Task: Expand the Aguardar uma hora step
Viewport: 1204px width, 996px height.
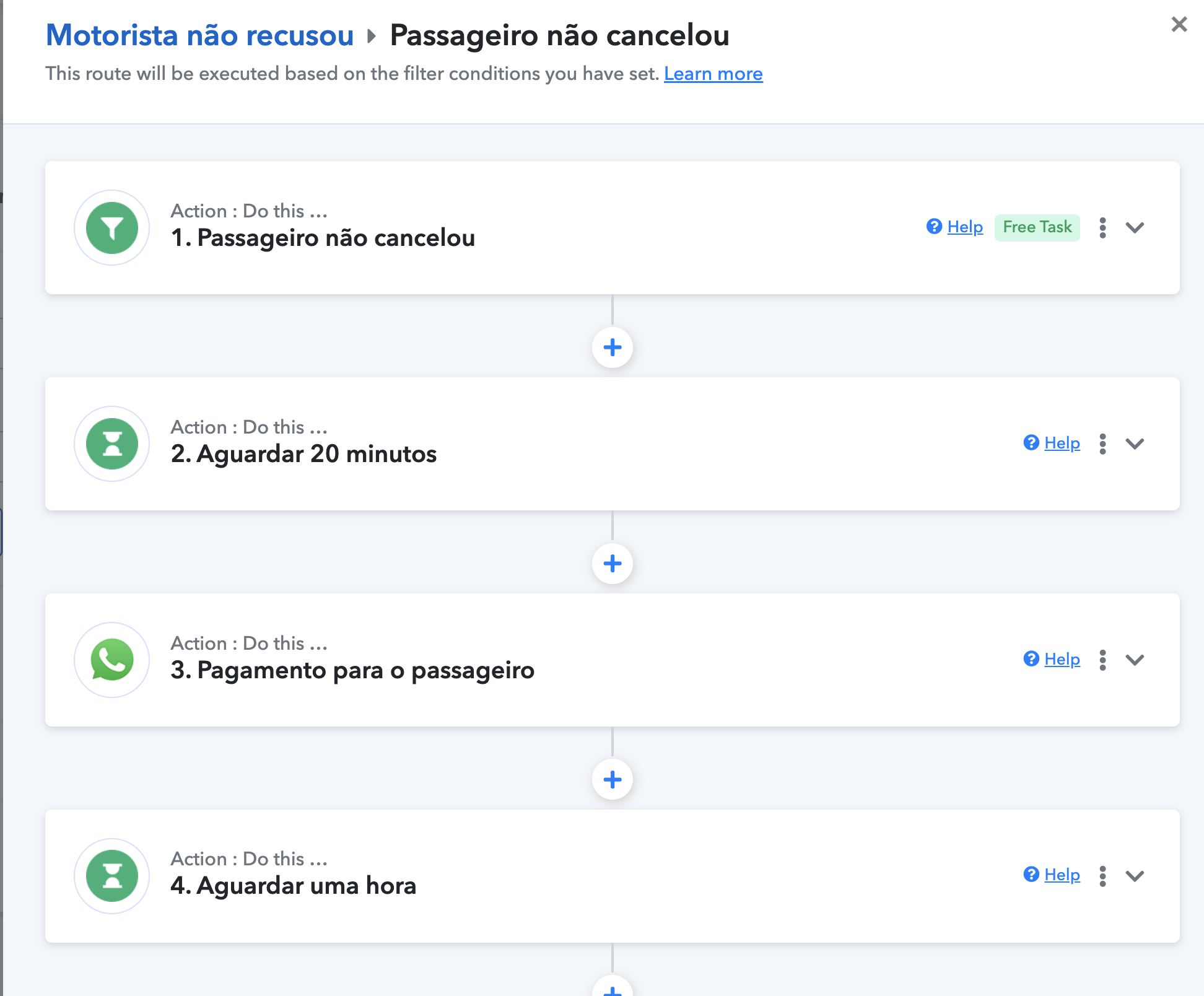Action: (1135, 876)
